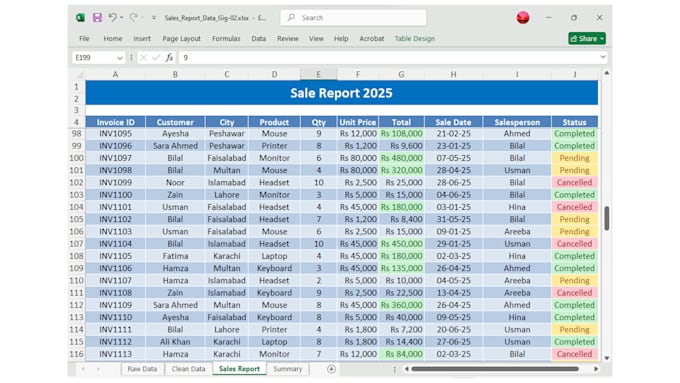The width and height of the screenshot is (680, 383).
Task: Click the Cancelled status for INV1099
Action: pos(575,183)
